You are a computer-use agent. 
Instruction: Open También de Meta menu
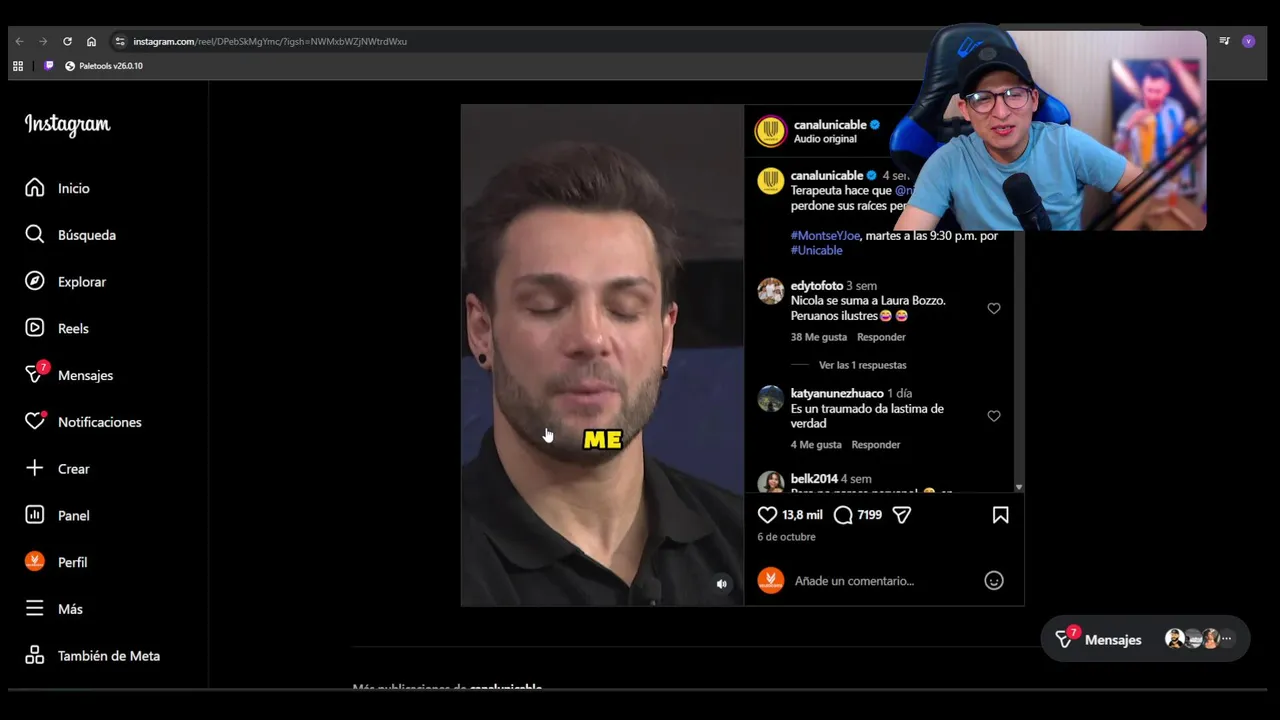click(93, 656)
